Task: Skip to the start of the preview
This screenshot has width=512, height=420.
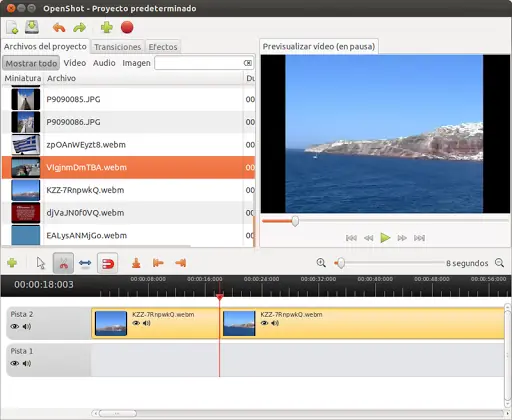Action: click(x=351, y=238)
